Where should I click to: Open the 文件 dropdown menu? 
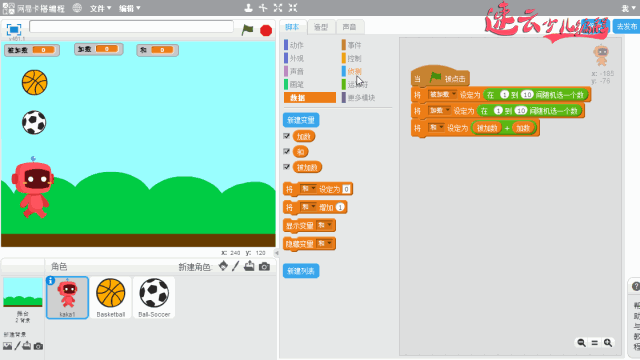(x=100, y=8)
